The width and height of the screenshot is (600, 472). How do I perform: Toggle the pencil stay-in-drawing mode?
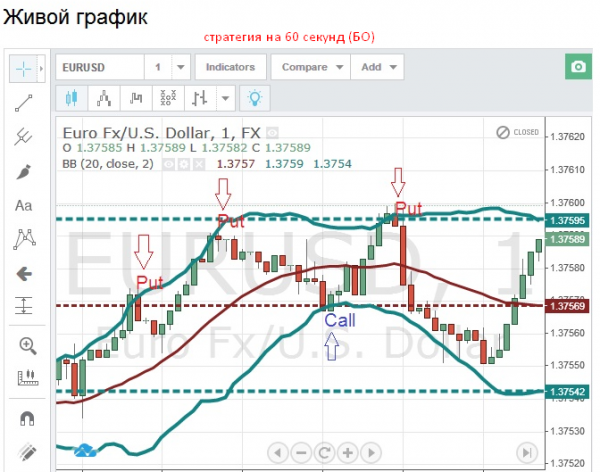pyautogui.click(x=25, y=453)
